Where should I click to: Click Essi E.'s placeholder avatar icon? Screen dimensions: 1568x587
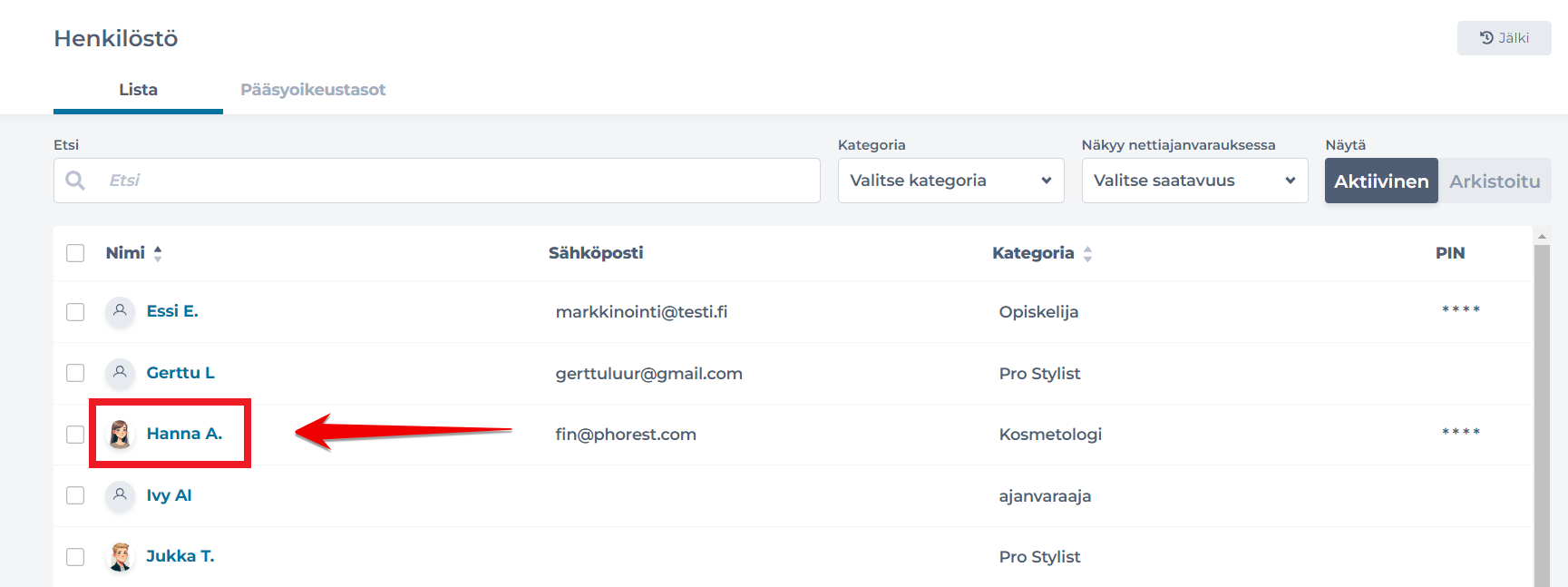pos(120,311)
